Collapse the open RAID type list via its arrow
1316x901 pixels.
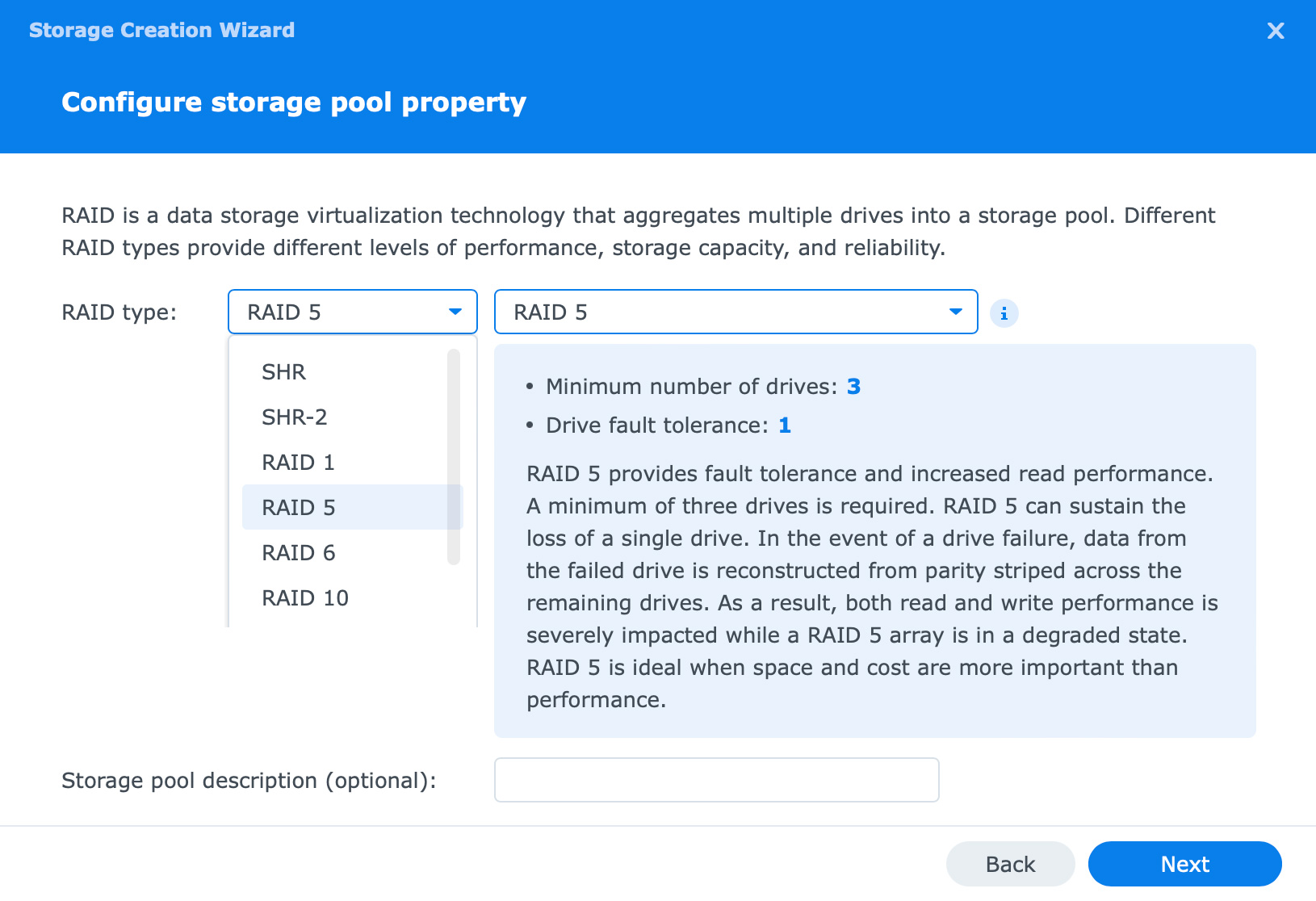[455, 312]
